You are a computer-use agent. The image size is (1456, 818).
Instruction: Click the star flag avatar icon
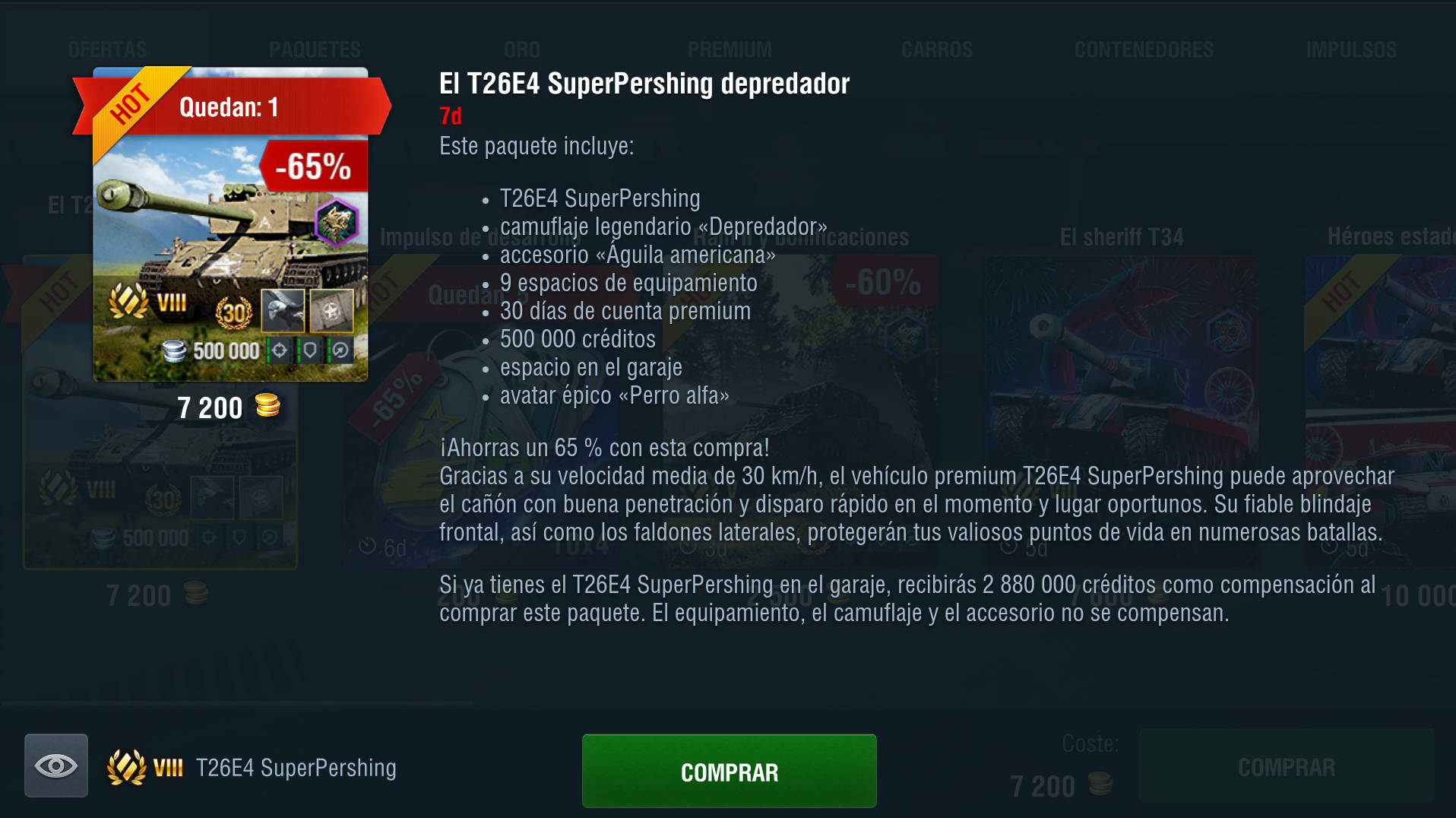[331, 310]
